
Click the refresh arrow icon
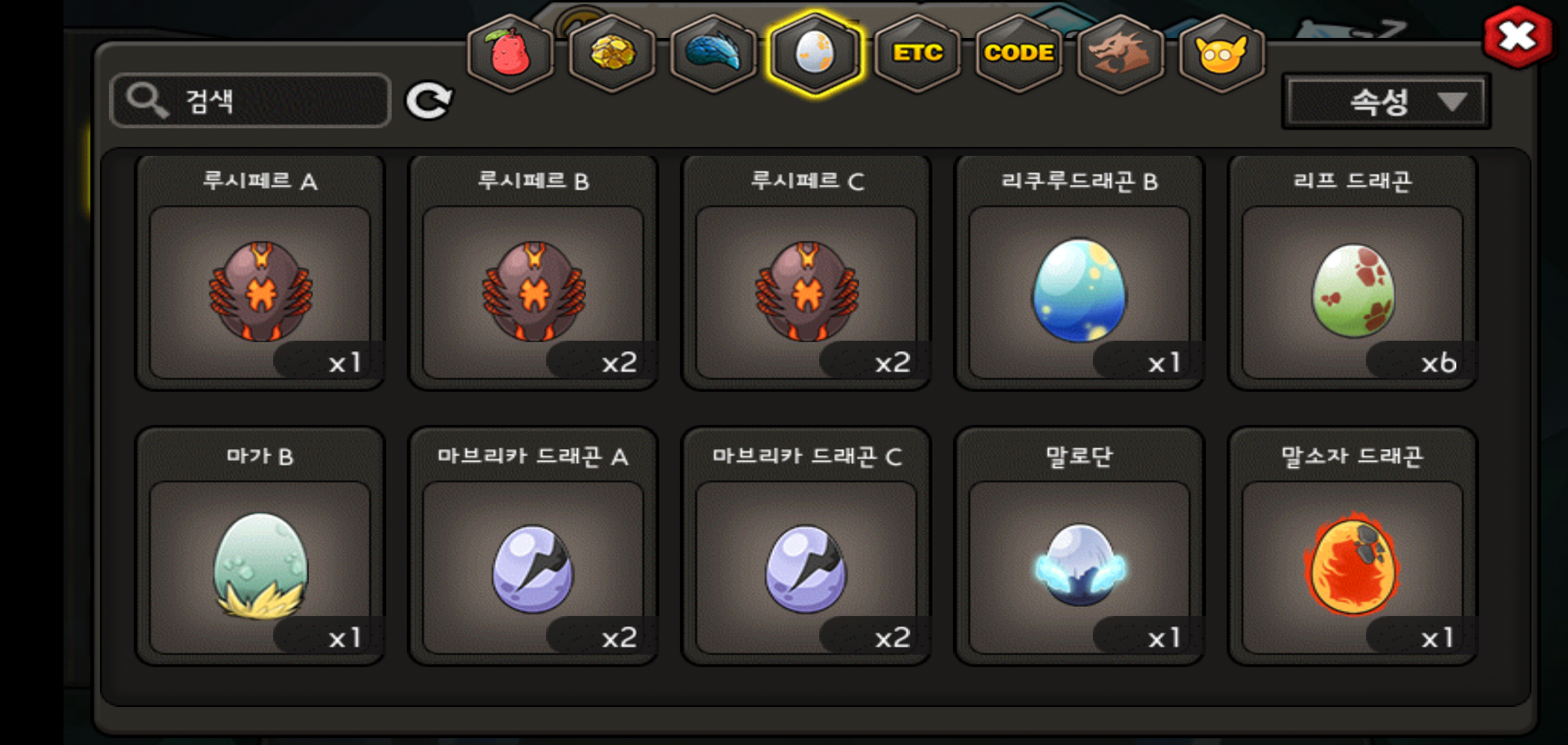click(x=428, y=101)
